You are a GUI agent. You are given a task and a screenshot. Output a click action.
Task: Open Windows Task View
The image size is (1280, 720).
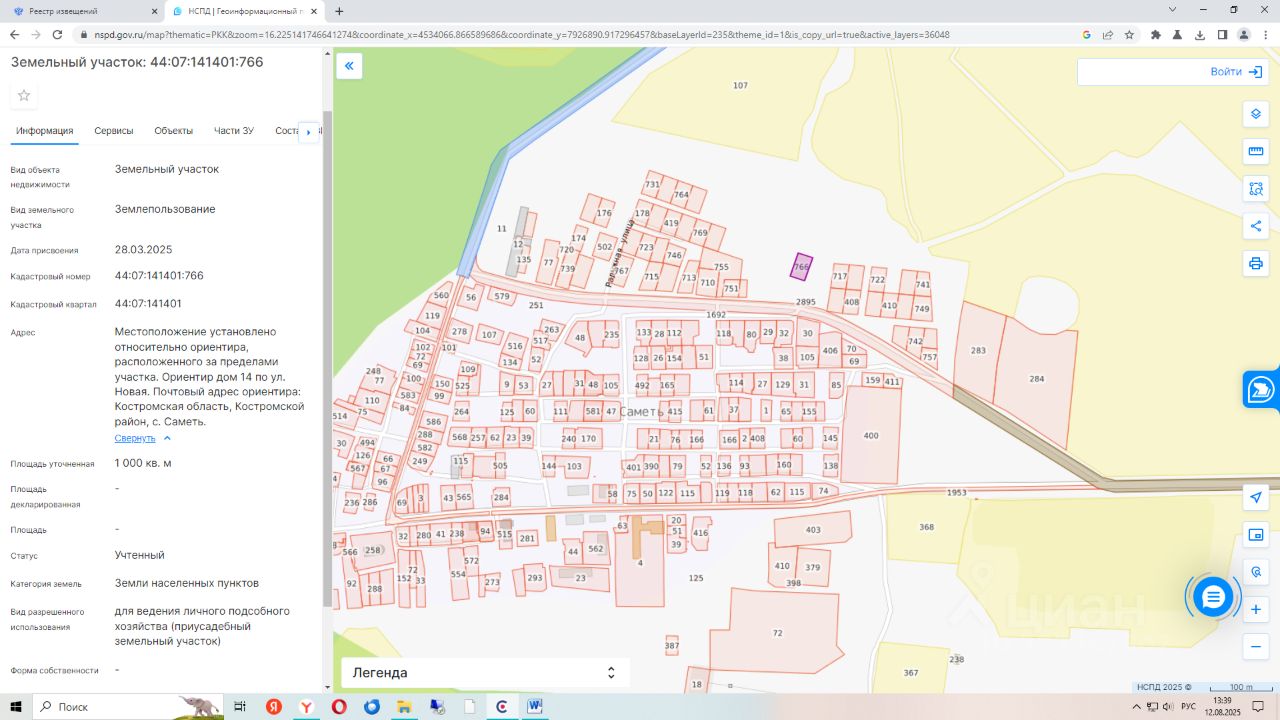(240, 706)
